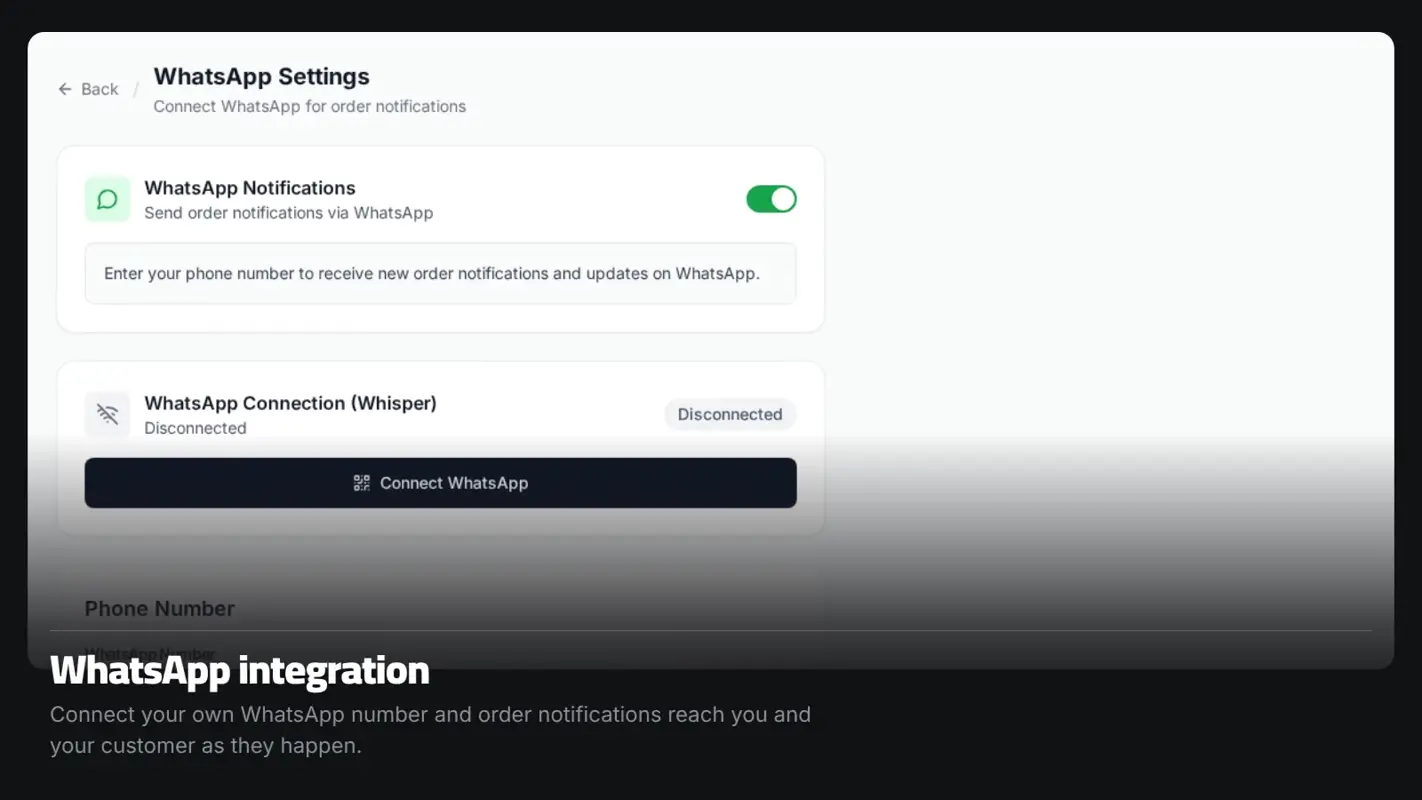Click the wifi-off icon beside WhatsApp Connection
The image size is (1422, 800).
coord(107,414)
